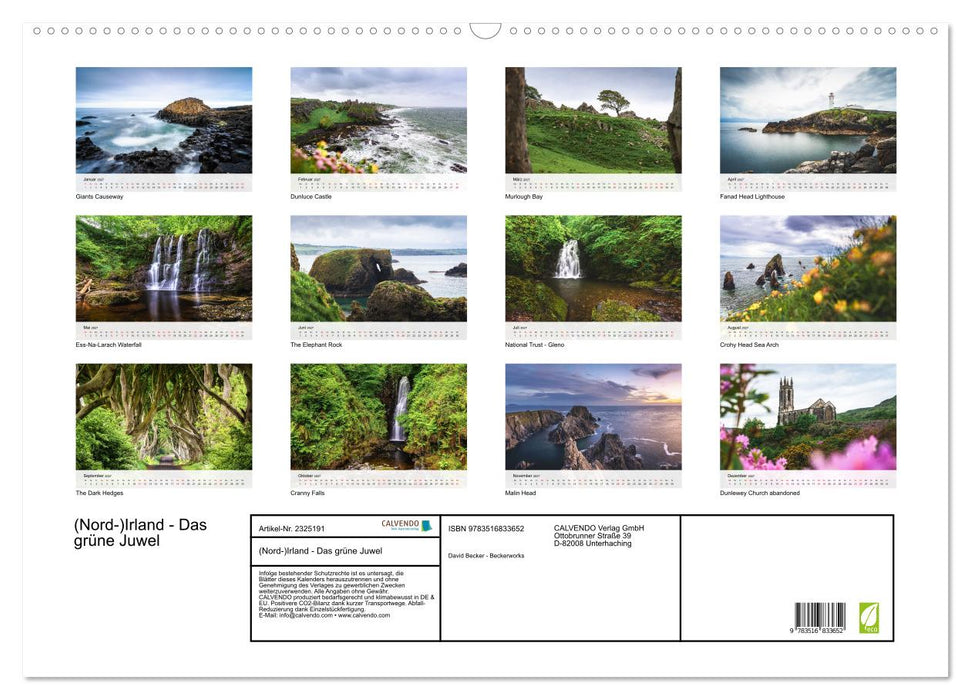Click the copyright notice paragraph

click(x=346, y=594)
